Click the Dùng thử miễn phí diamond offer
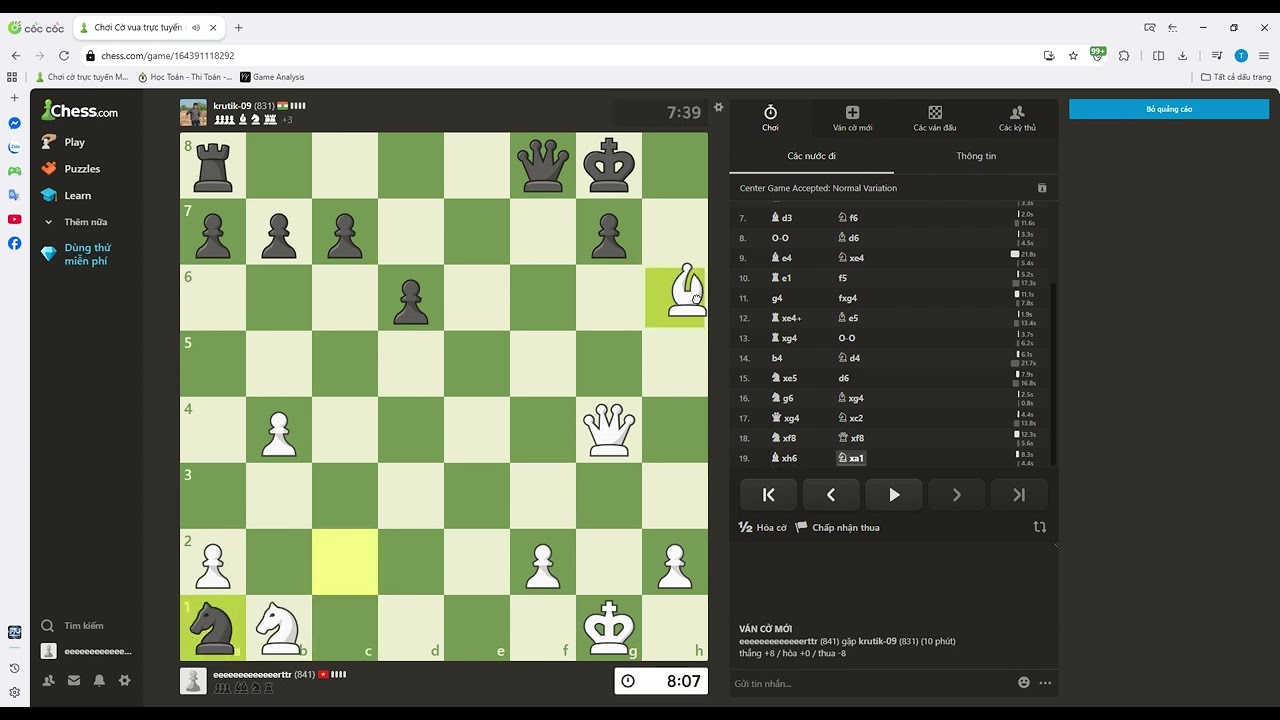 77,254
